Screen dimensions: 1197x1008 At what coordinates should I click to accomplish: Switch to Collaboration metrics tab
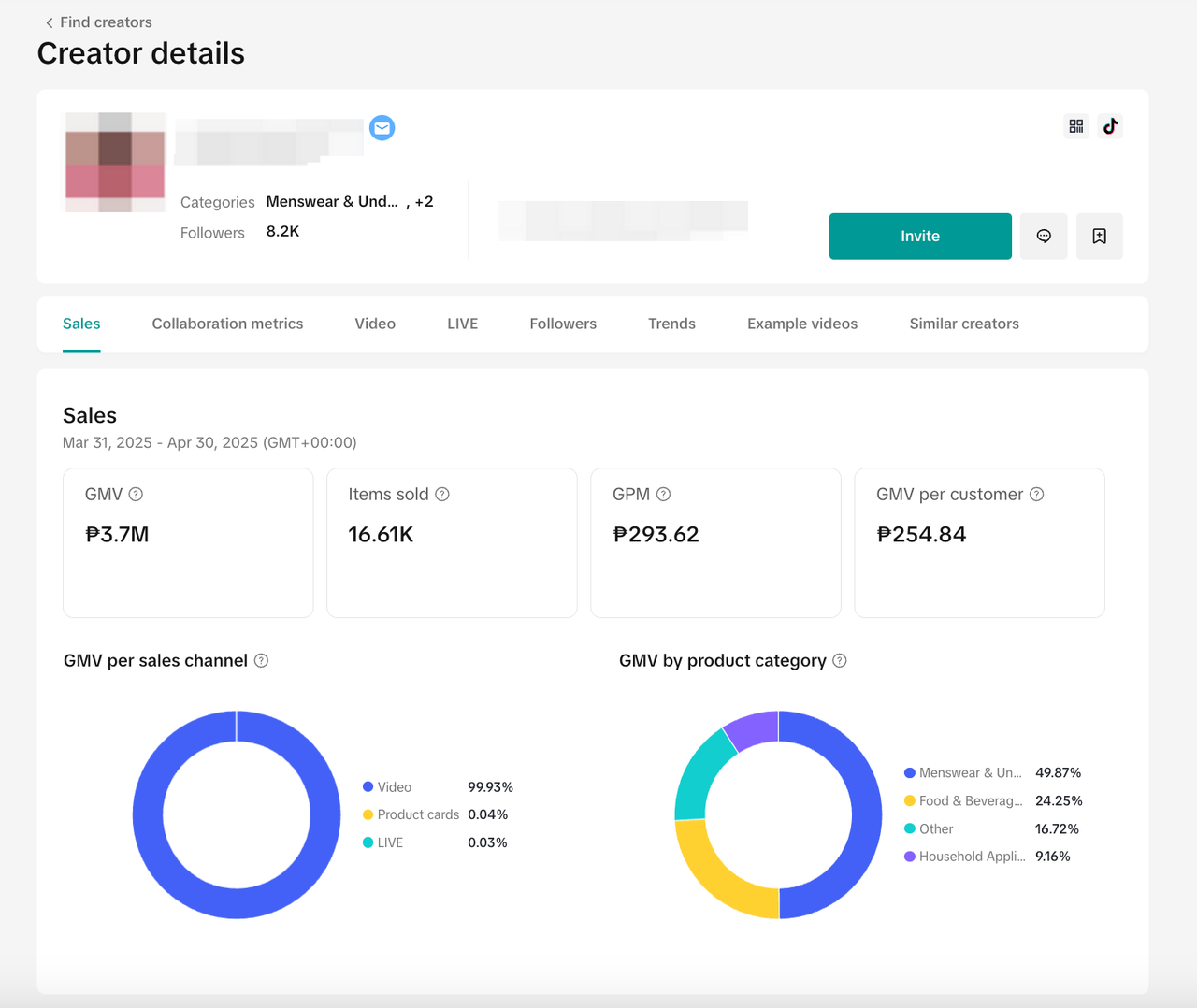coord(227,324)
